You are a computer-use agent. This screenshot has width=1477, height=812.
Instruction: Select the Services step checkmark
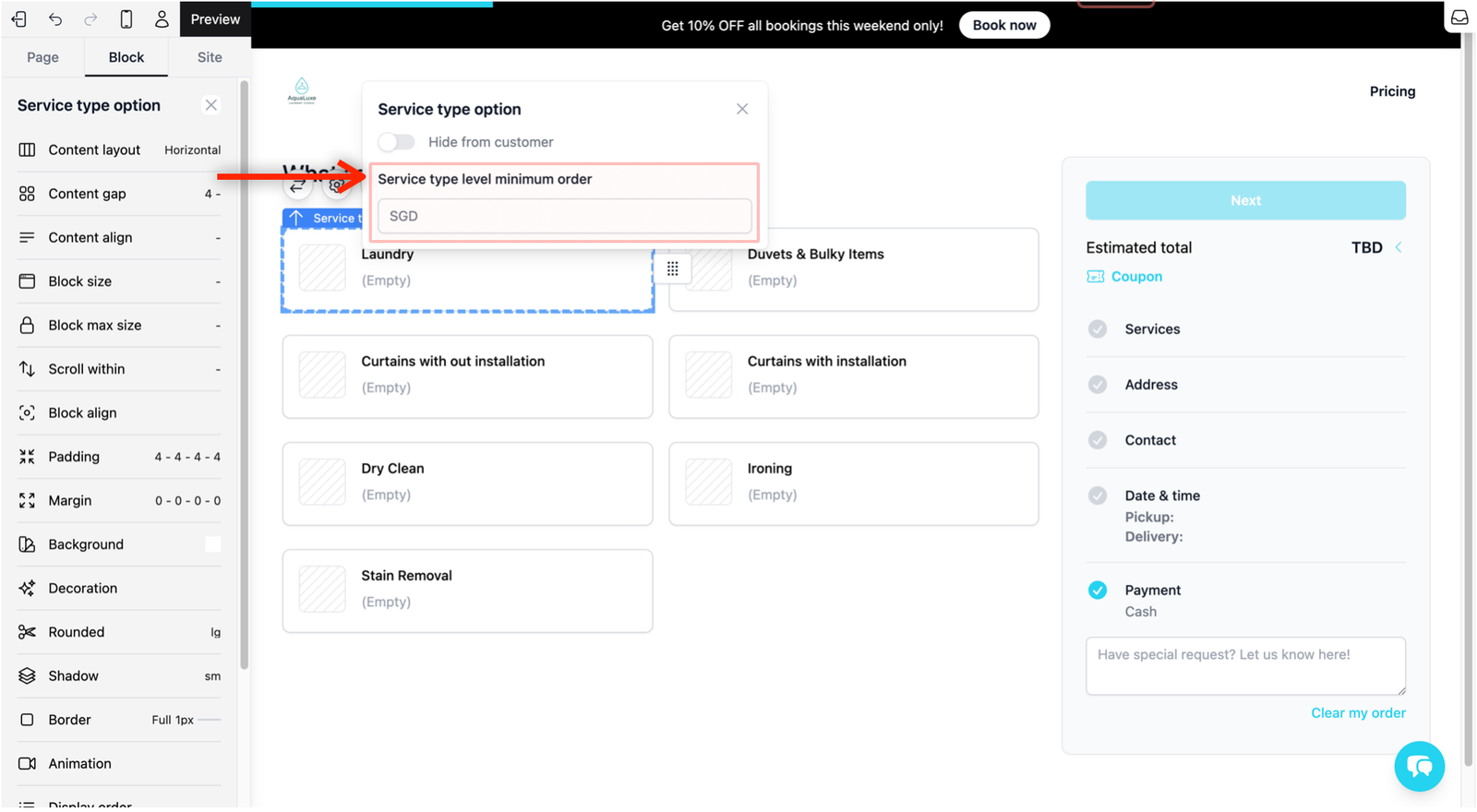coord(1098,329)
